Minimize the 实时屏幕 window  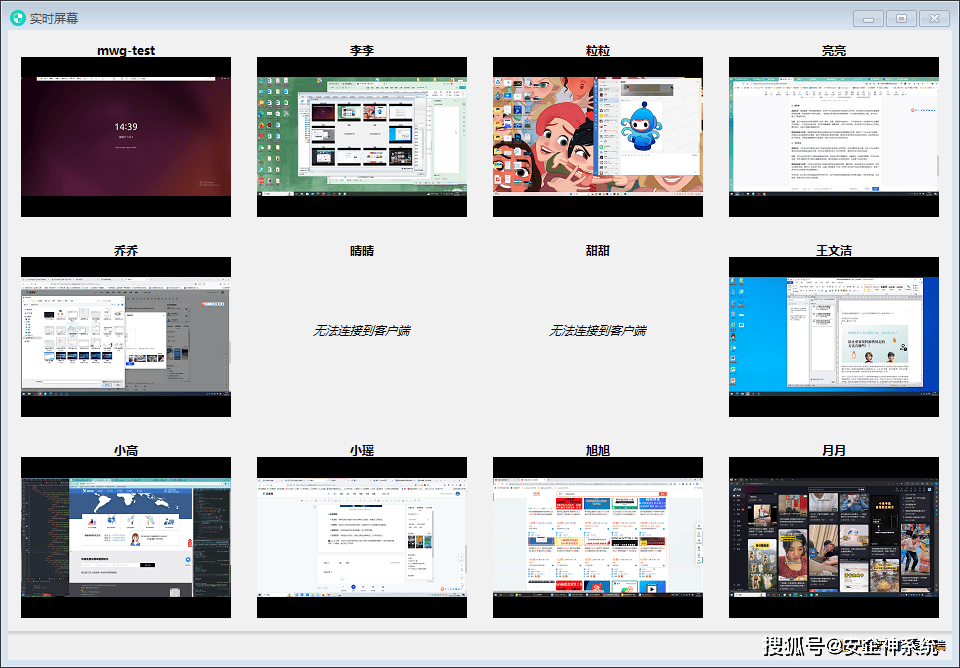[868, 19]
